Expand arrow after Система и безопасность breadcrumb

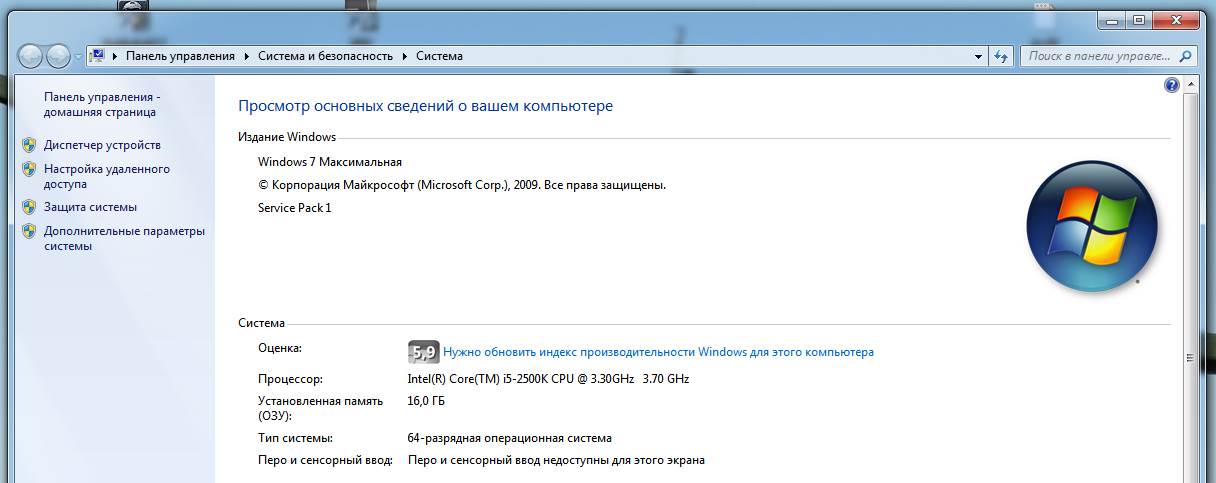[x=405, y=56]
